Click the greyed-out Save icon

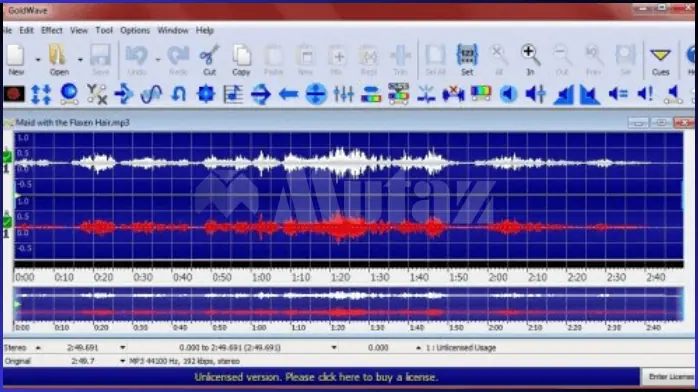coord(100,60)
